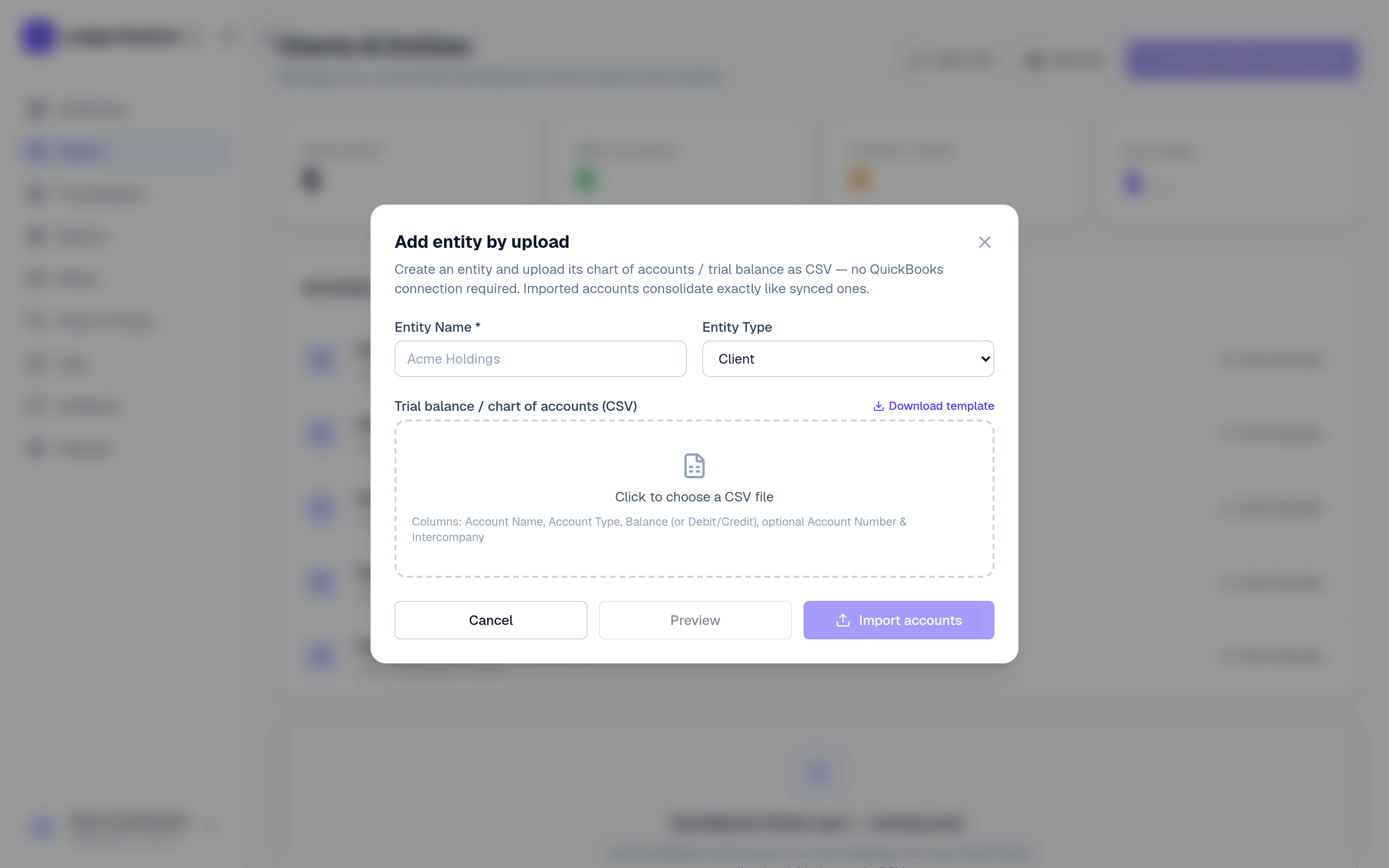Click the upload icon inside Import accounts button
Screen dimensions: 1389x868
pyautogui.click(x=843, y=620)
